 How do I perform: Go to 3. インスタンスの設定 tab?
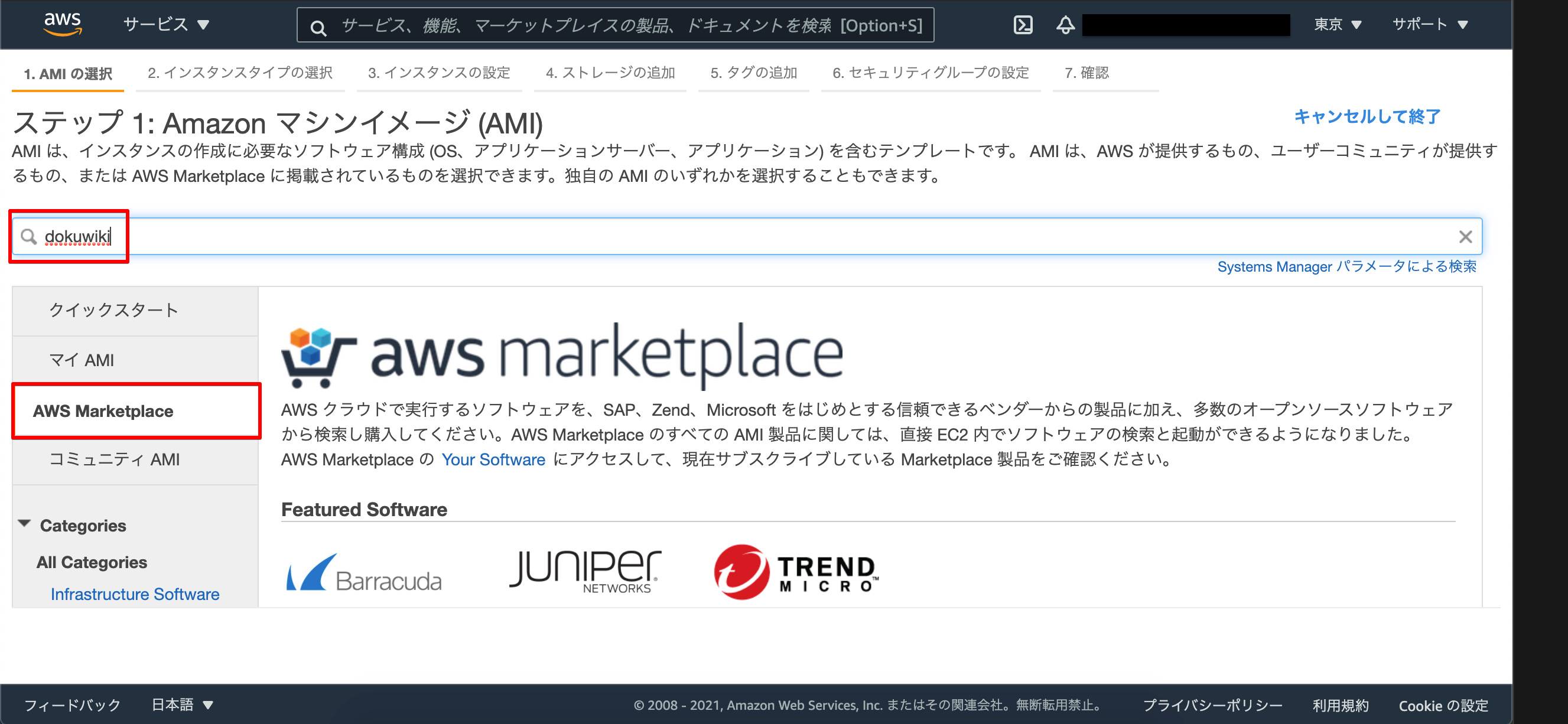439,73
